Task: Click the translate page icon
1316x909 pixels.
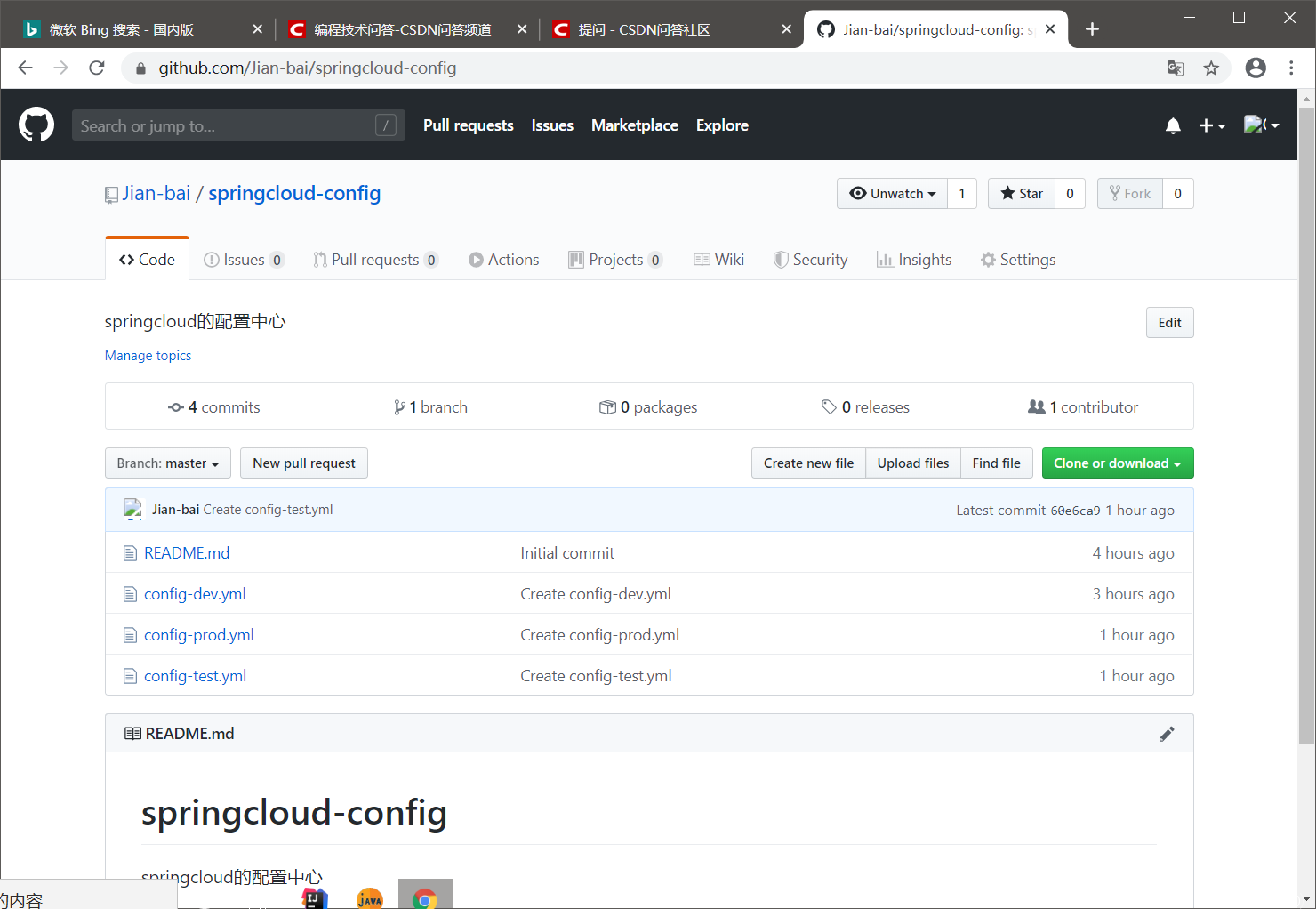Action: tap(1176, 68)
